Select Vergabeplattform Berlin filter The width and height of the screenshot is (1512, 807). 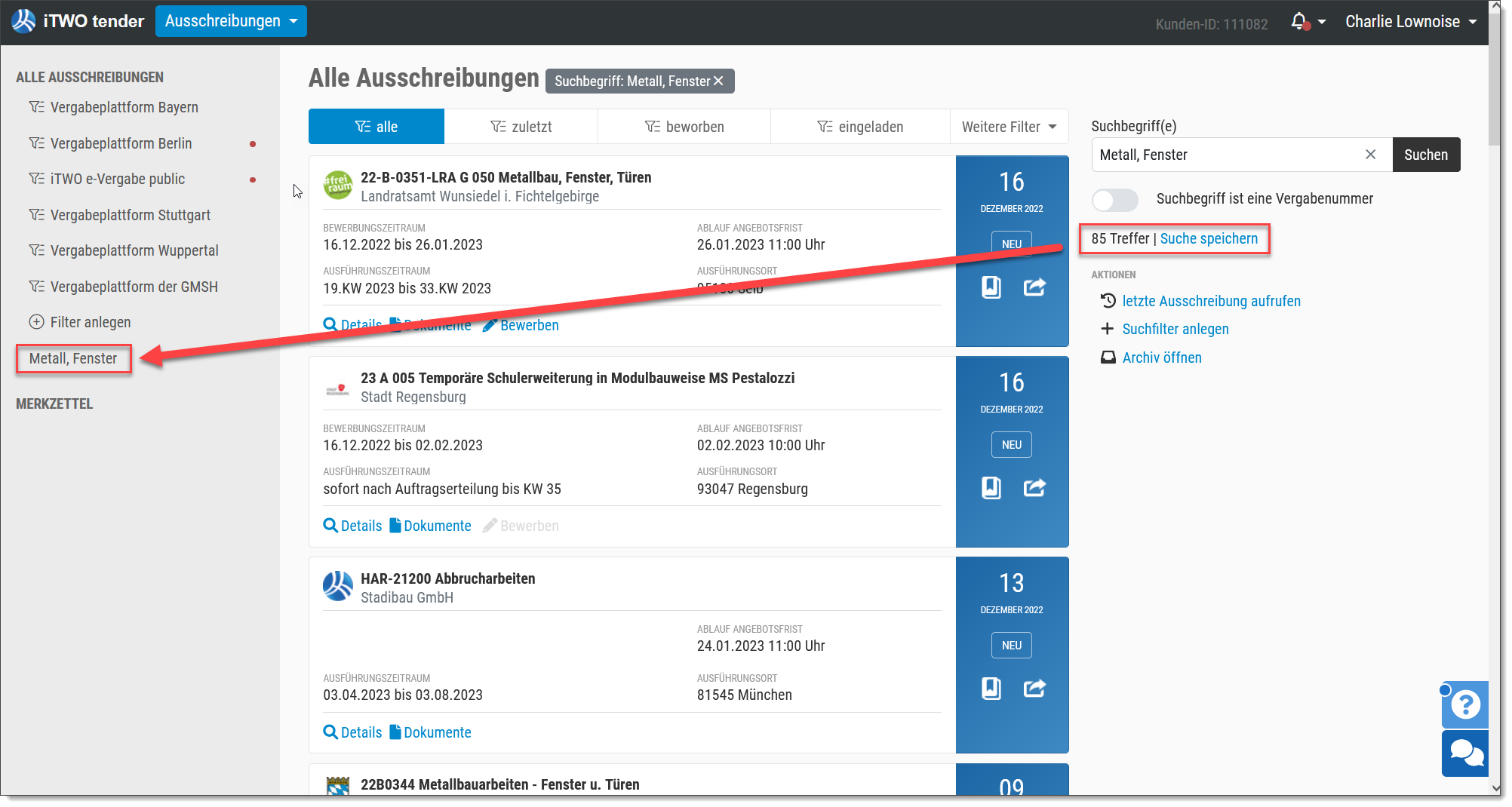tap(121, 143)
